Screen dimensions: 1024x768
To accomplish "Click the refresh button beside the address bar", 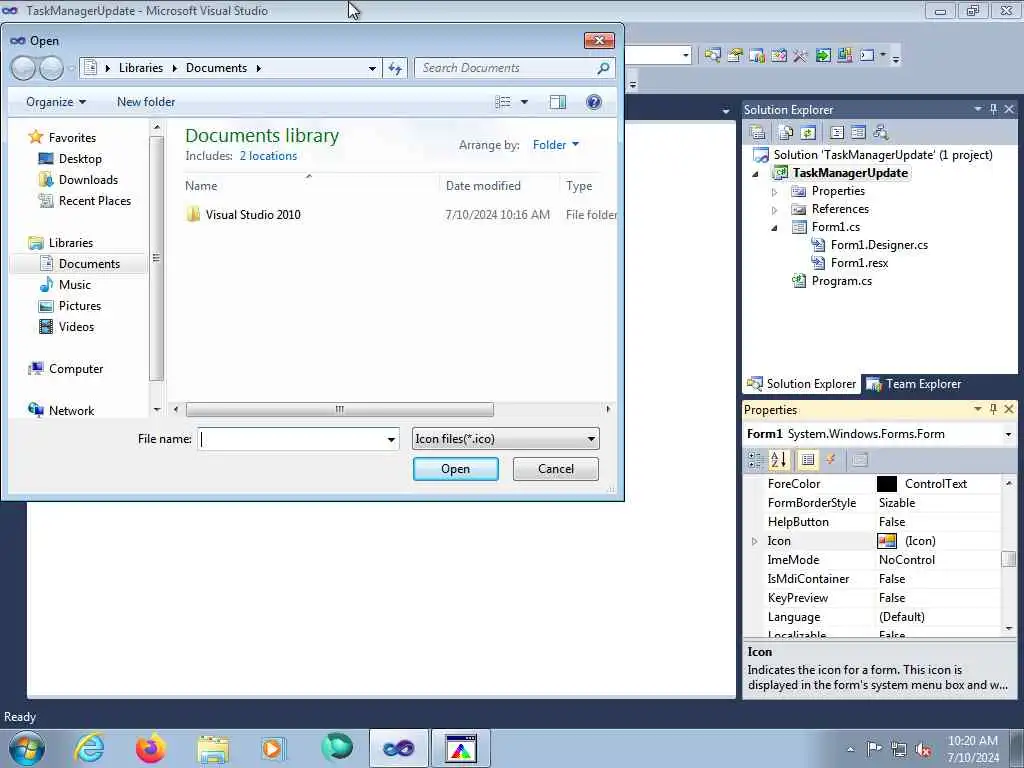I will (x=395, y=68).
